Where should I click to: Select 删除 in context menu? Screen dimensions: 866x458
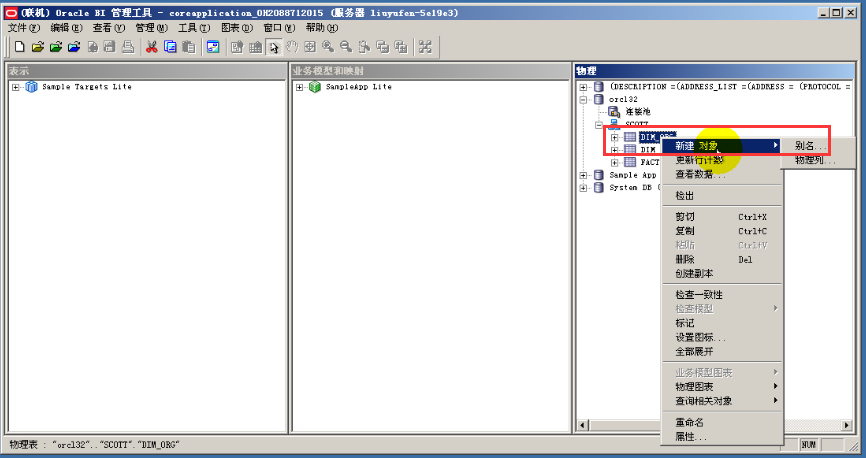coord(722,259)
